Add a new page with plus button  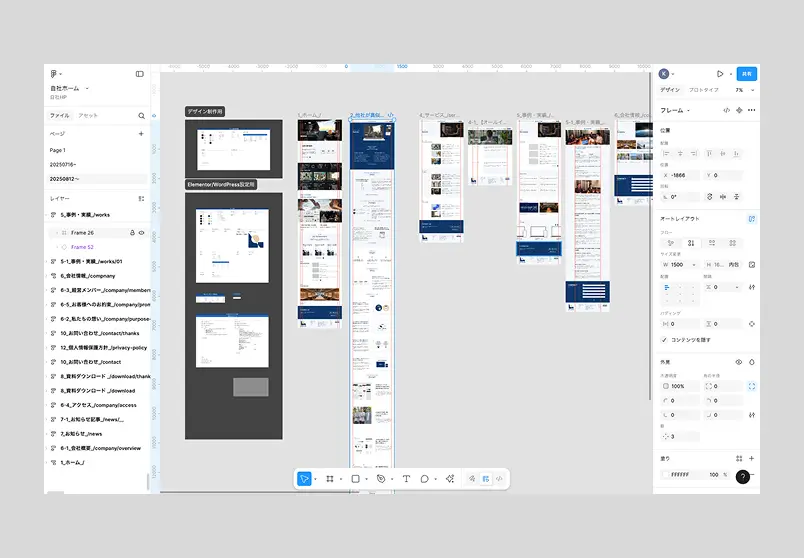(x=141, y=134)
